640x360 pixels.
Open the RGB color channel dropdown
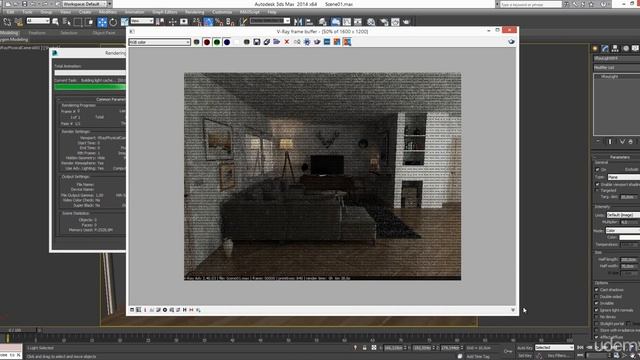[x=160, y=42]
